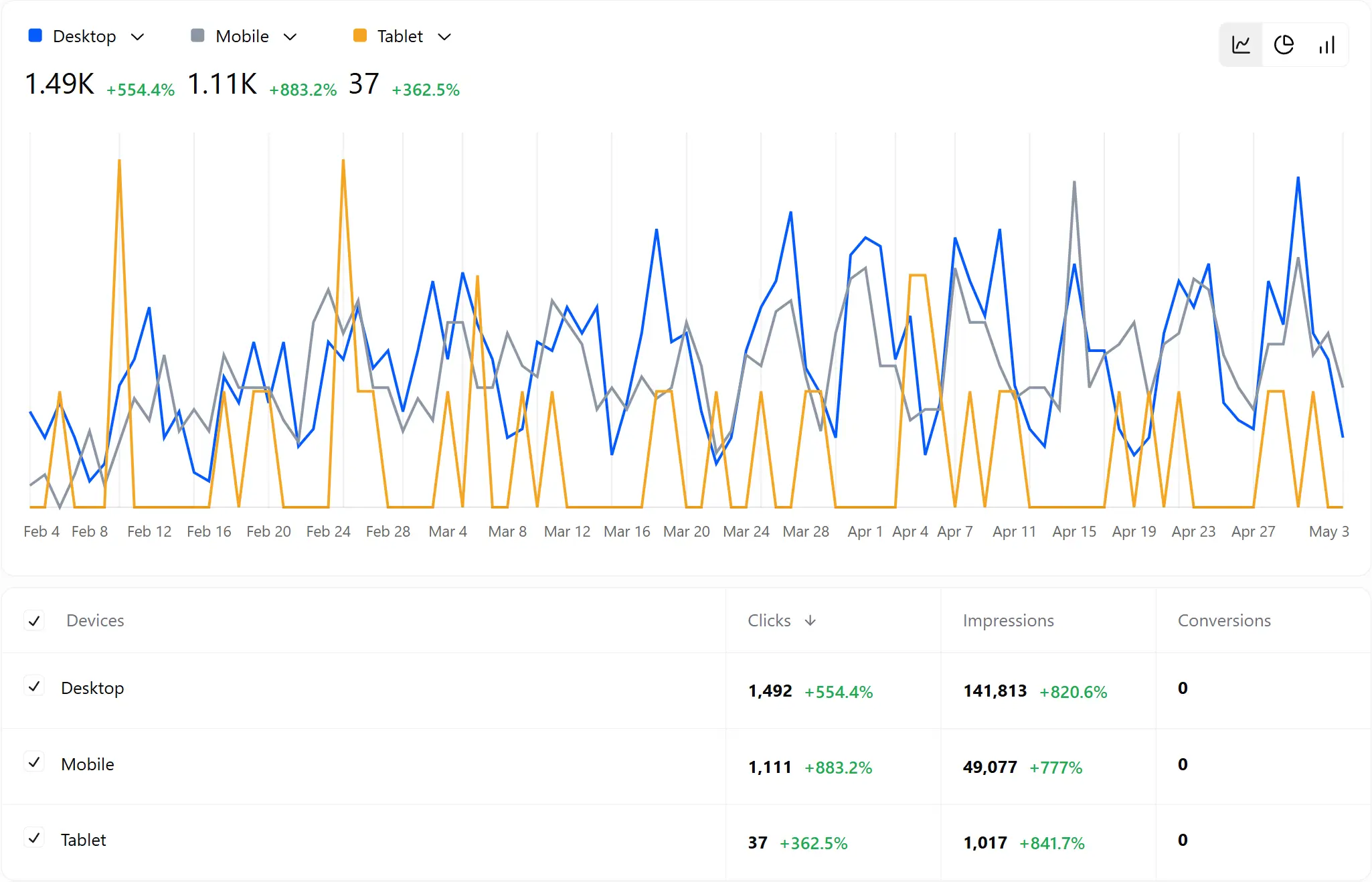
Task: Select the Mobile legend label
Action: (x=242, y=37)
